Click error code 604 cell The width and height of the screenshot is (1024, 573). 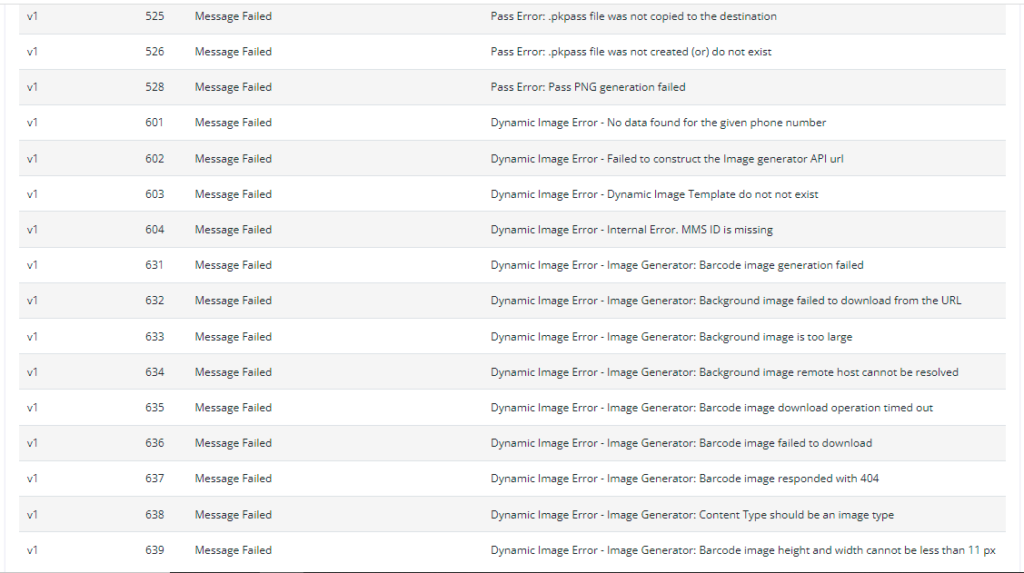[154, 230]
